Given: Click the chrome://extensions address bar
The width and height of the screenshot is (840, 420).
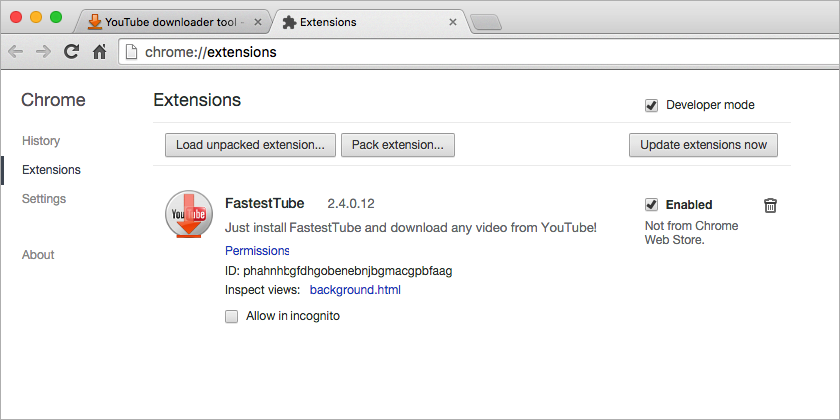Looking at the screenshot, I should coord(477,52).
